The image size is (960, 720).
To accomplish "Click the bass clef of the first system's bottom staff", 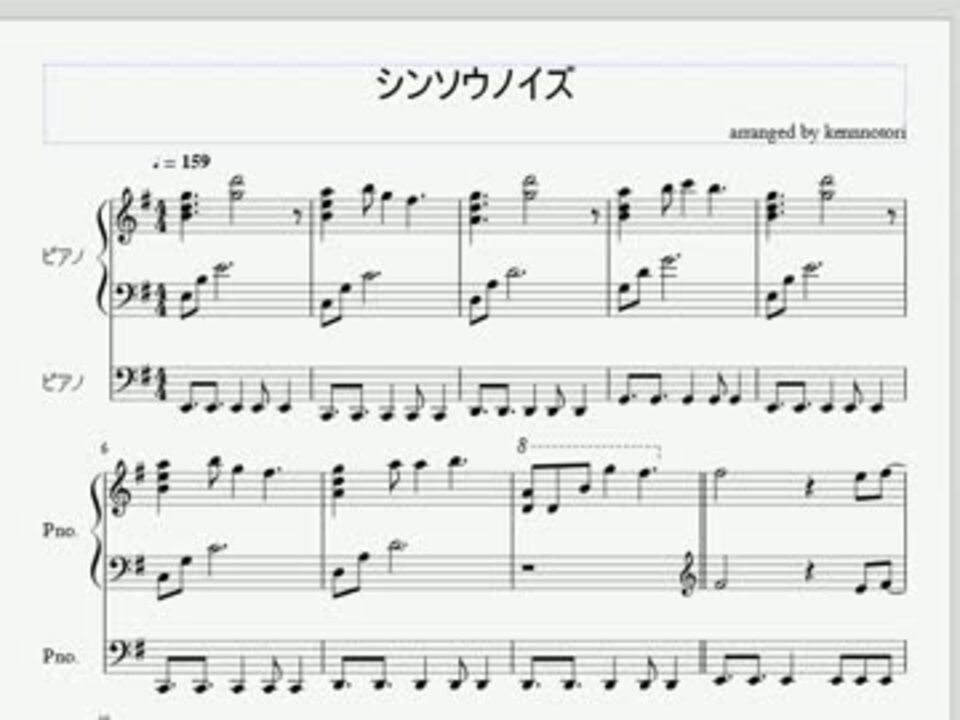I will point(124,380).
